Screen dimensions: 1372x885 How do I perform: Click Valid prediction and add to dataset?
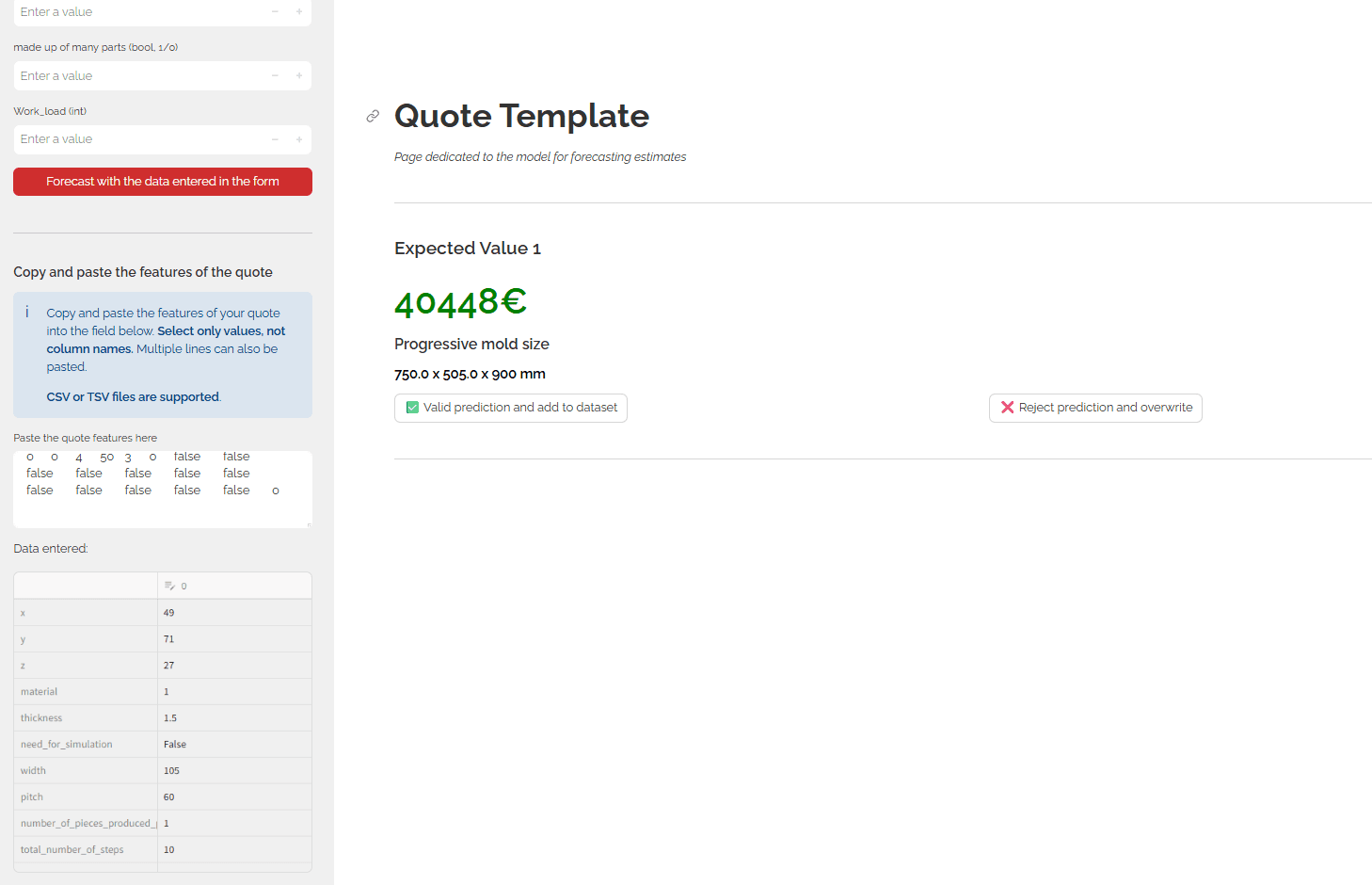(511, 408)
